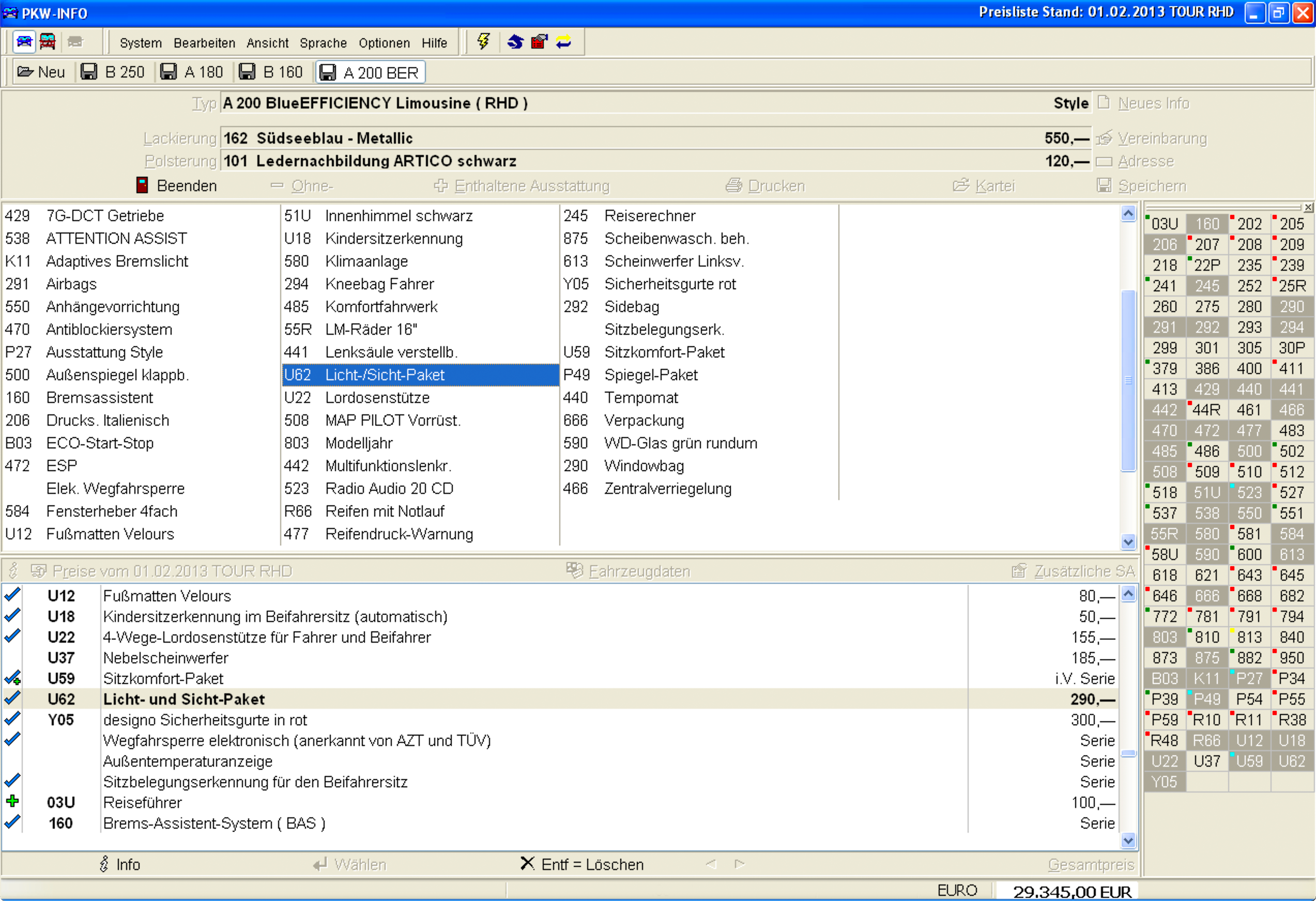This screenshot has height=901, width=1316.
Task: Click the floppy disk icon beside B 160
Action: click(247, 72)
